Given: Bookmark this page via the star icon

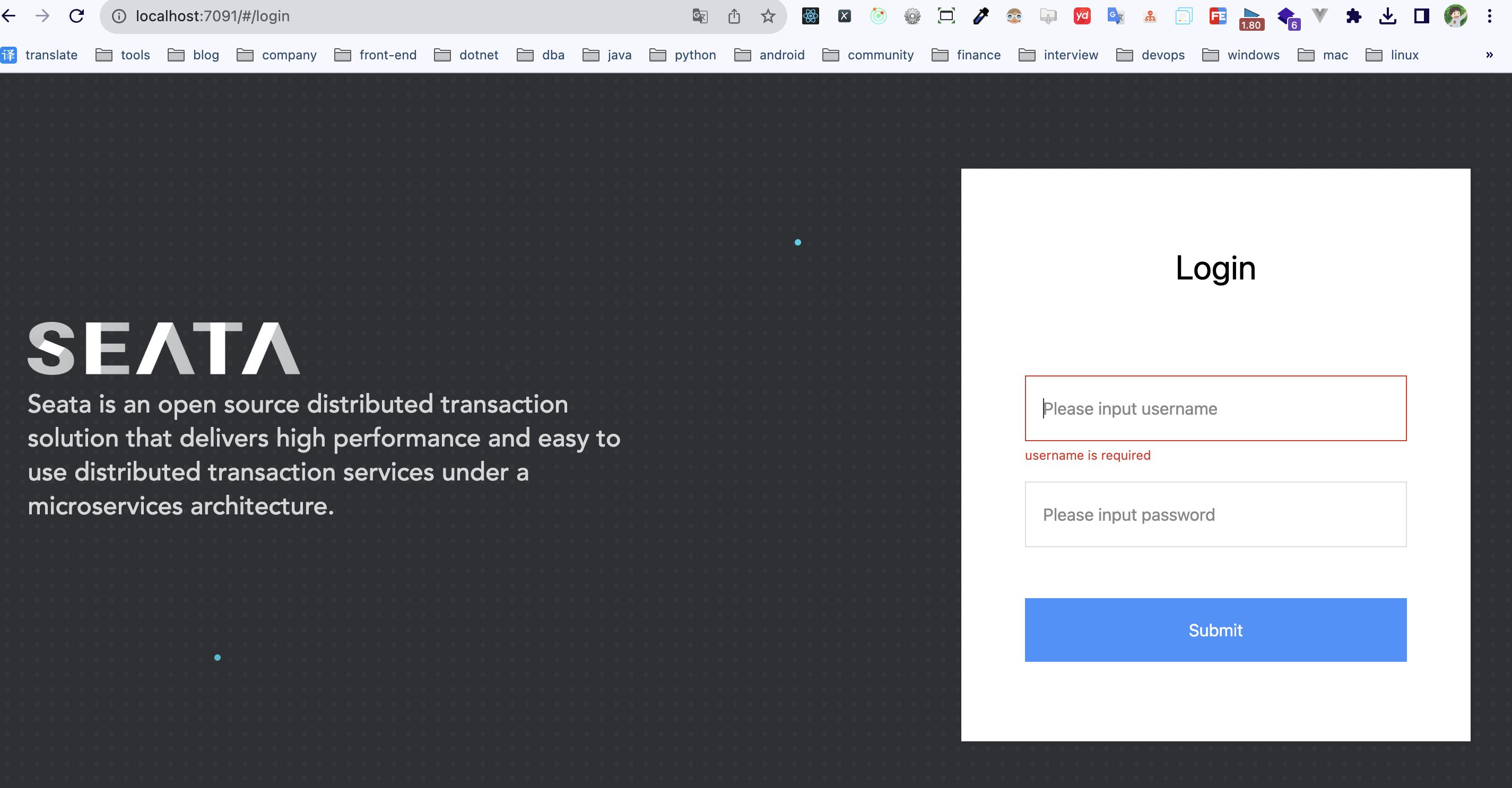Looking at the screenshot, I should [767, 16].
